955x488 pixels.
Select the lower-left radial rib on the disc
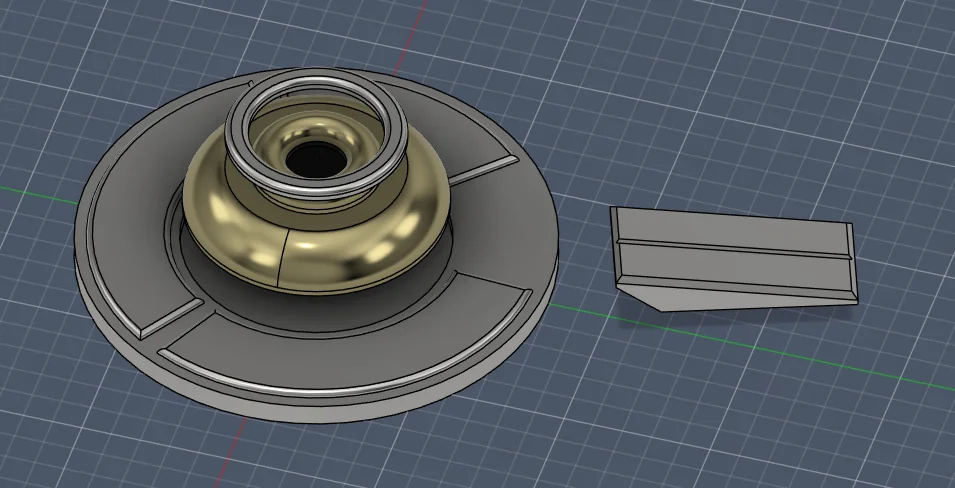pos(170,318)
